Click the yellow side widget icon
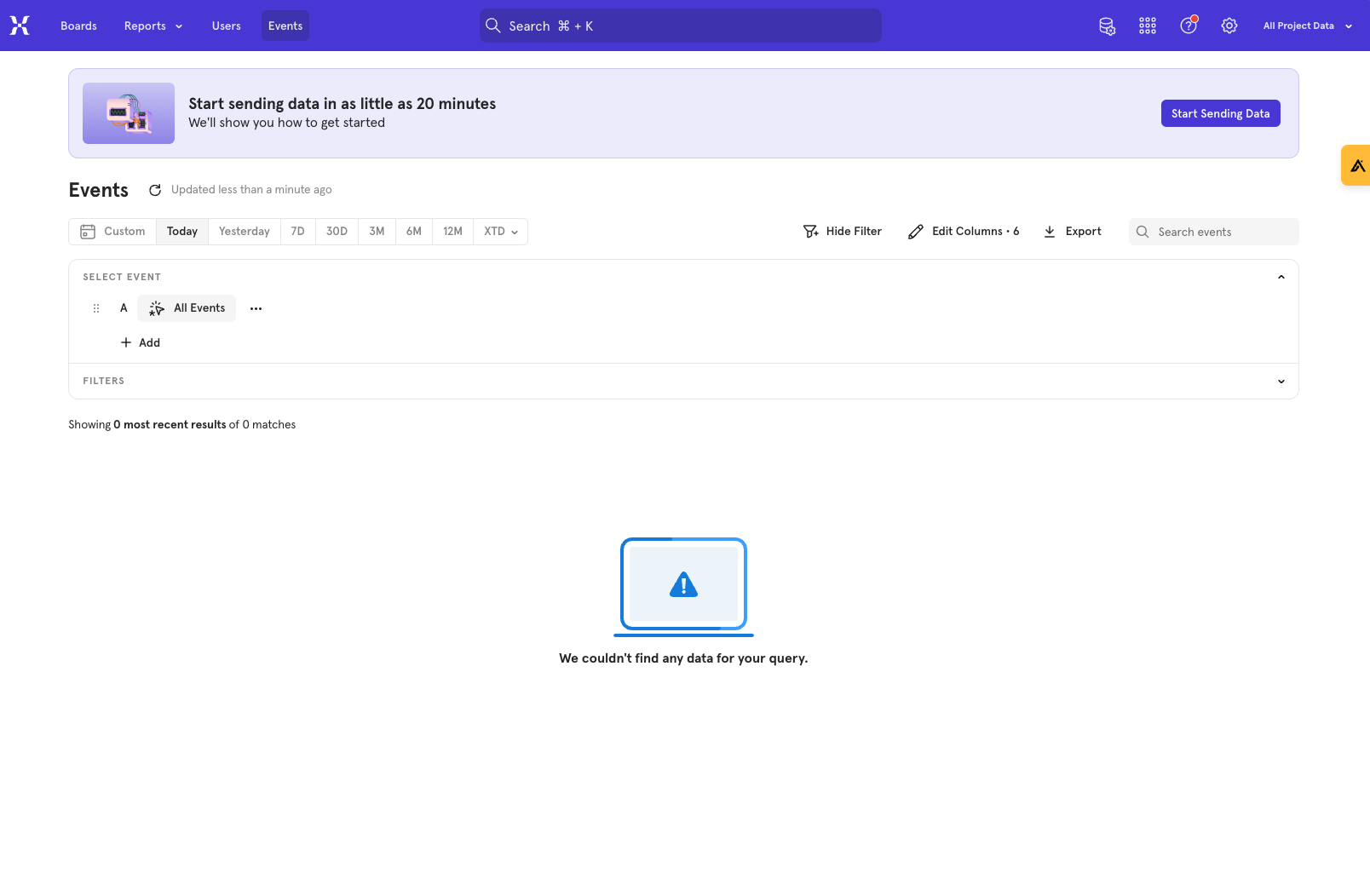 [1357, 165]
